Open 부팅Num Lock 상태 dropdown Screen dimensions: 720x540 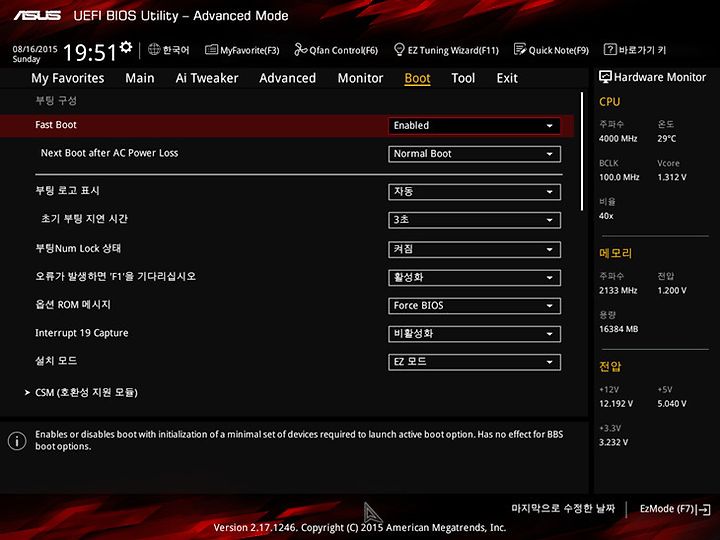(x=474, y=249)
